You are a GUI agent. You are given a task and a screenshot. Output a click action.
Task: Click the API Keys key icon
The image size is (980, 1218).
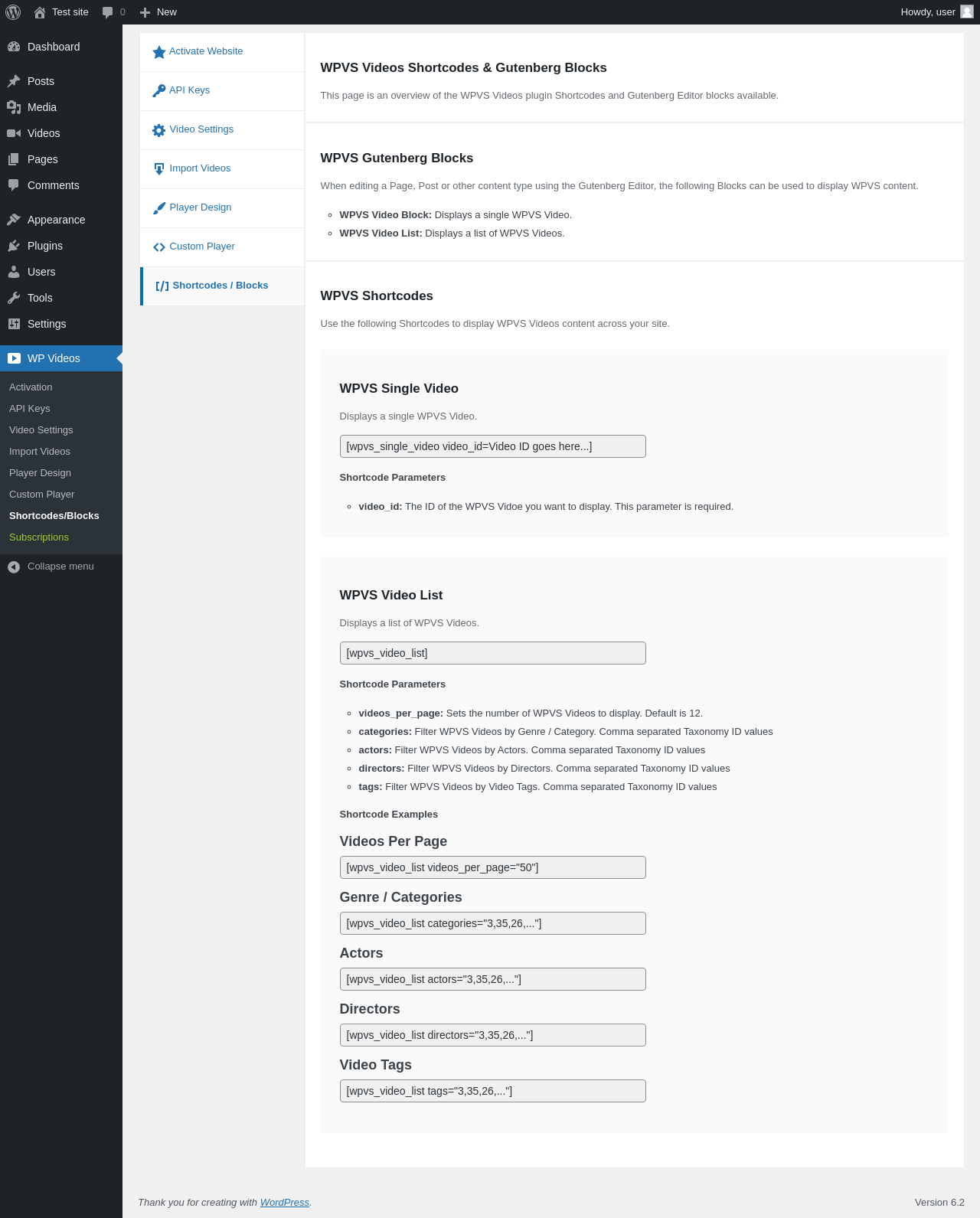[159, 90]
